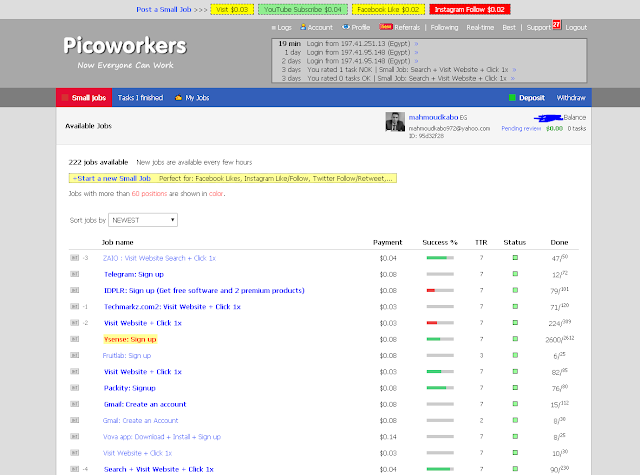The image size is (640, 475).
Task: Click the hide icon beside Packity: Signup
Action: (74, 388)
